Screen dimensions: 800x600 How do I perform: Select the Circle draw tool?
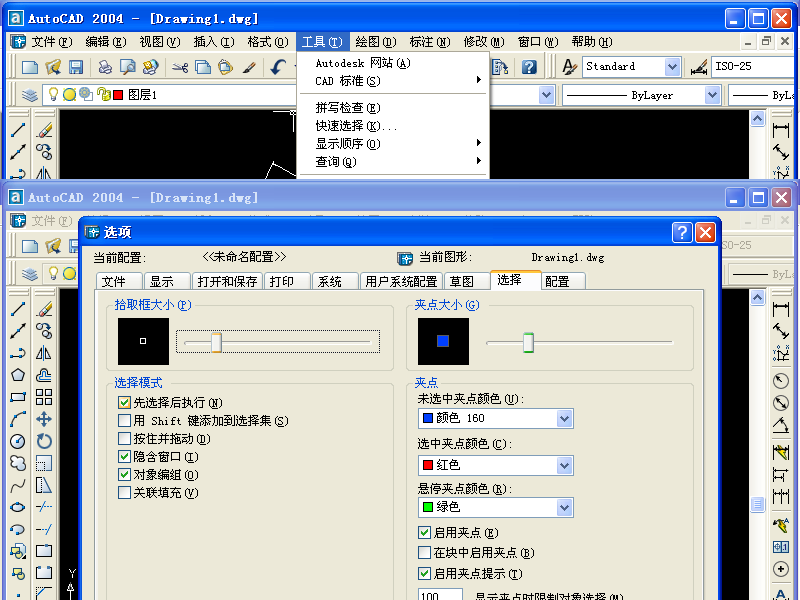(x=18, y=441)
